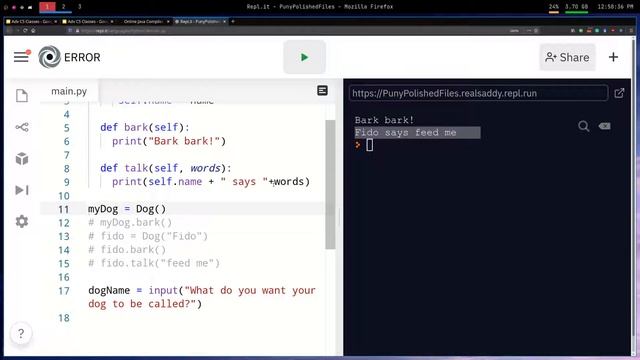Place the cursor on line 11 myDog = Dog()
Image resolution: width=640 pixels, height=360 pixels.
tap(127, 209)
